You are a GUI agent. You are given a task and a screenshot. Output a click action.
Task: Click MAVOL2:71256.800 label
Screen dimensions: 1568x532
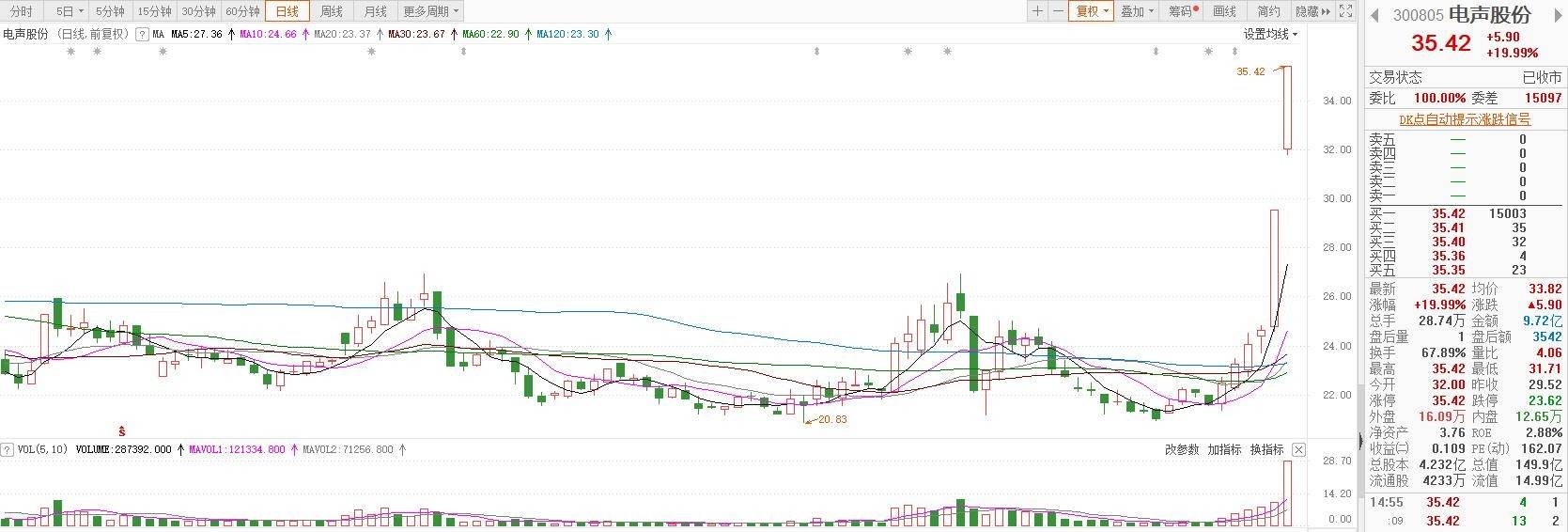click(348, 449)
